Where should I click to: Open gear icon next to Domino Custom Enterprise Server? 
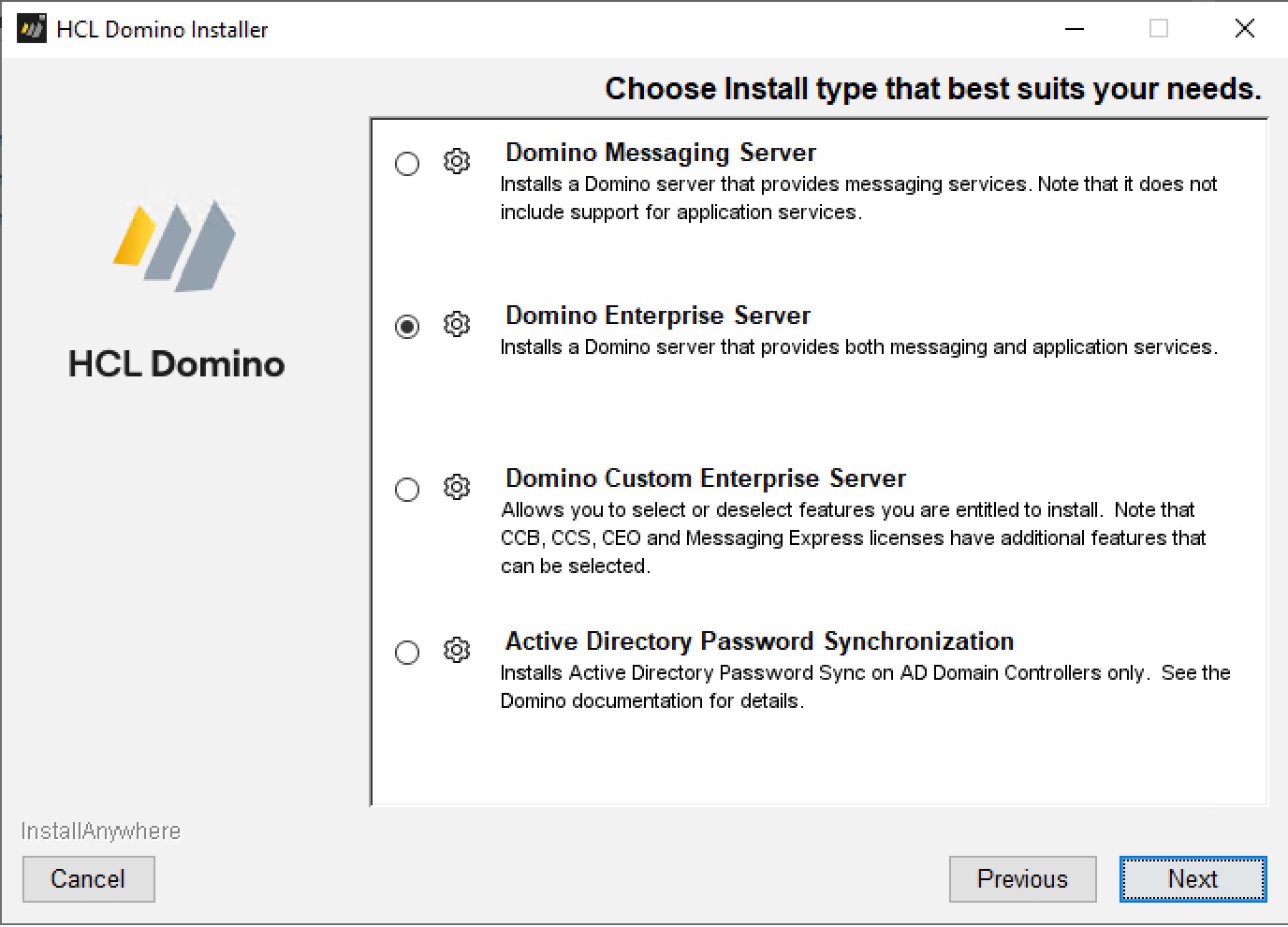click(x=456, y=488)
